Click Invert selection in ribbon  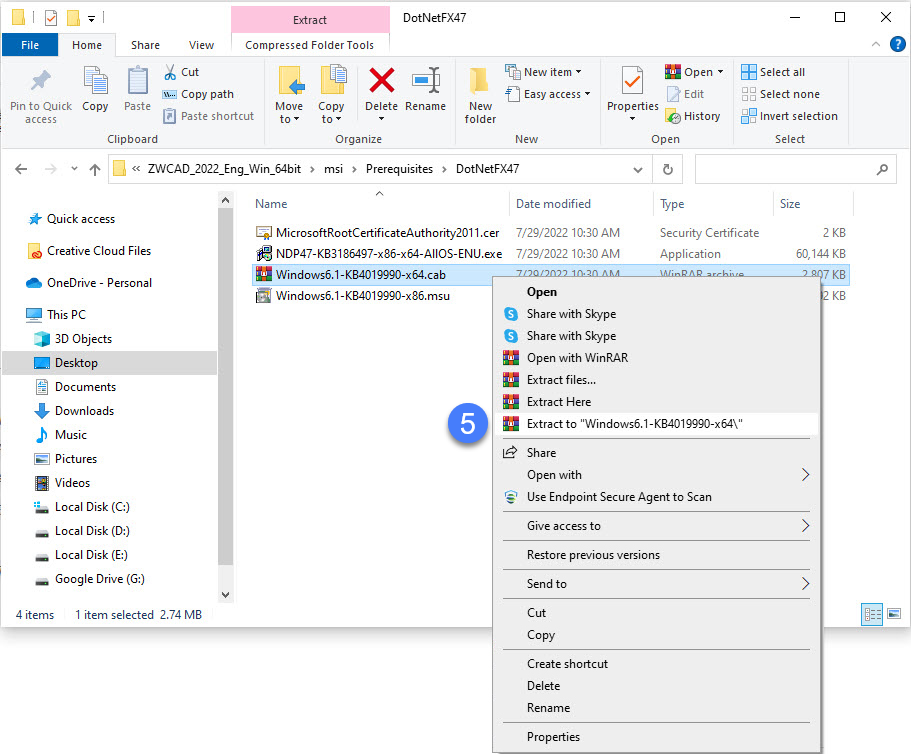pyautogui.click(x=790, y=116)
